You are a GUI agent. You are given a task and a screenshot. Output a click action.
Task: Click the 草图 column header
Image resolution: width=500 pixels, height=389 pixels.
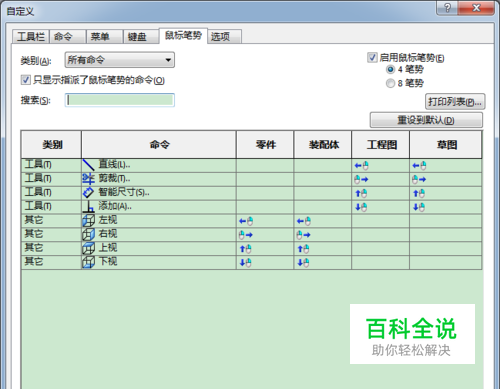point(446,144)
